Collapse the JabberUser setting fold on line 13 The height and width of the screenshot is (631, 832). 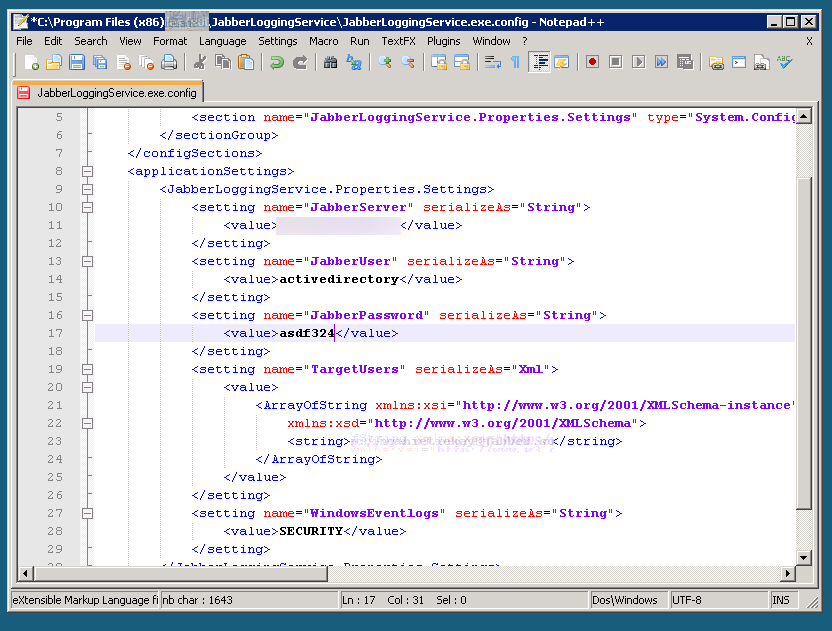click(x=88, y=262)
